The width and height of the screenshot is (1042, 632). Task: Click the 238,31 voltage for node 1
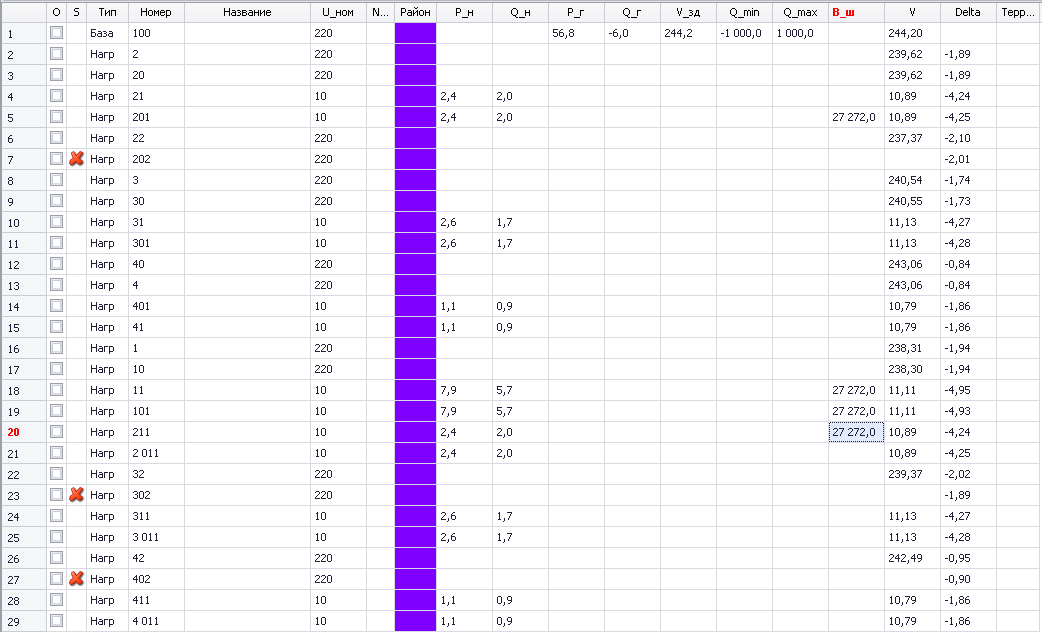[905, 348]
